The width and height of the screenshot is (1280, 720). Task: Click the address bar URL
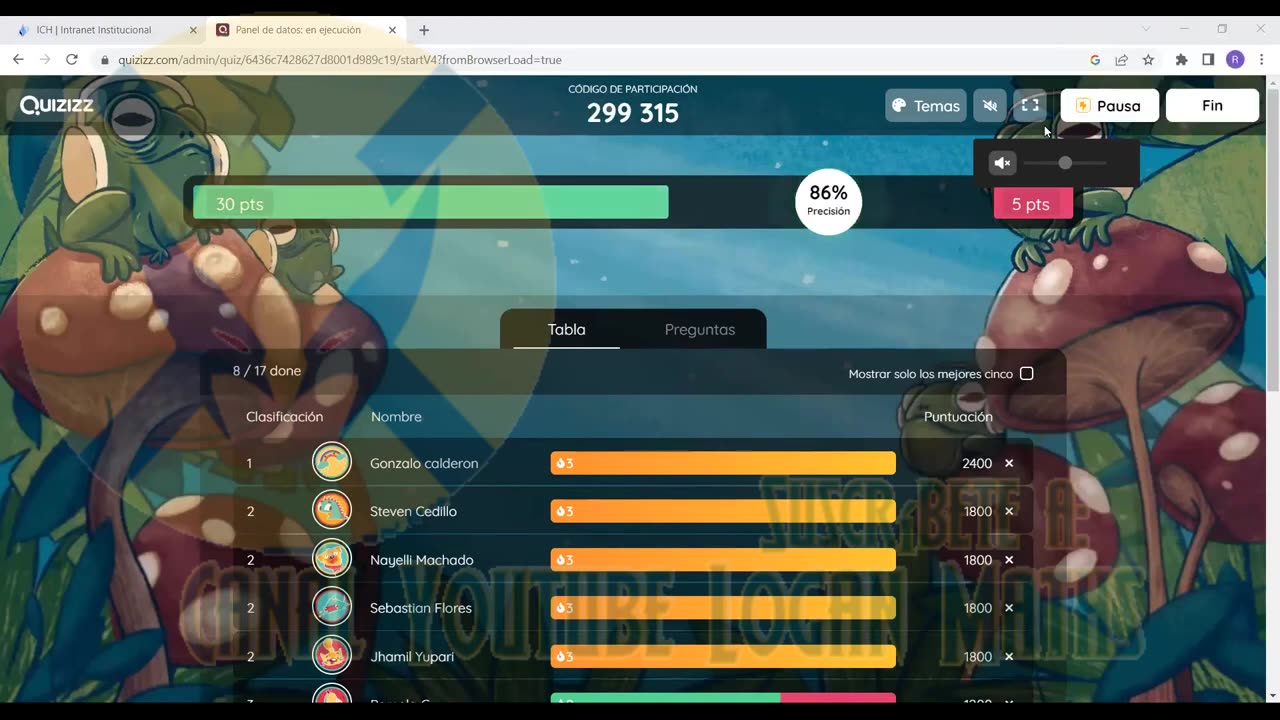pyautogui.click(x=340, y=60)
